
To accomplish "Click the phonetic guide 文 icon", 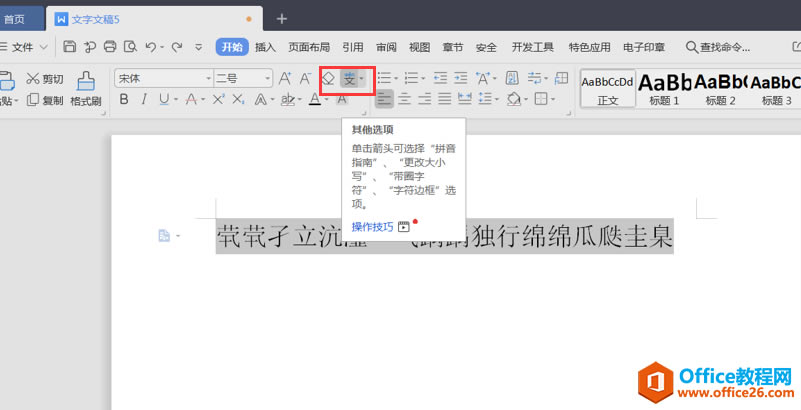I will pyautogui.click(x=349, y=79).
